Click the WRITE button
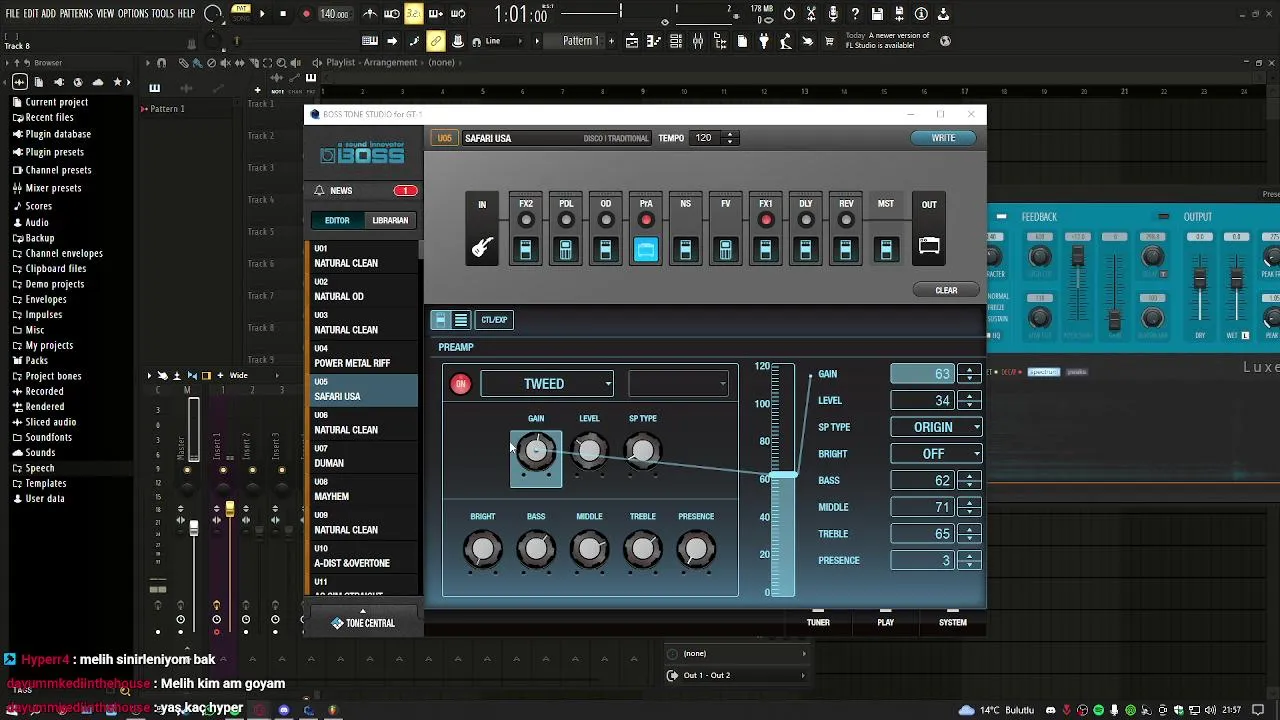This screenshot has width=1280, height=720. [x=943, y=138]
